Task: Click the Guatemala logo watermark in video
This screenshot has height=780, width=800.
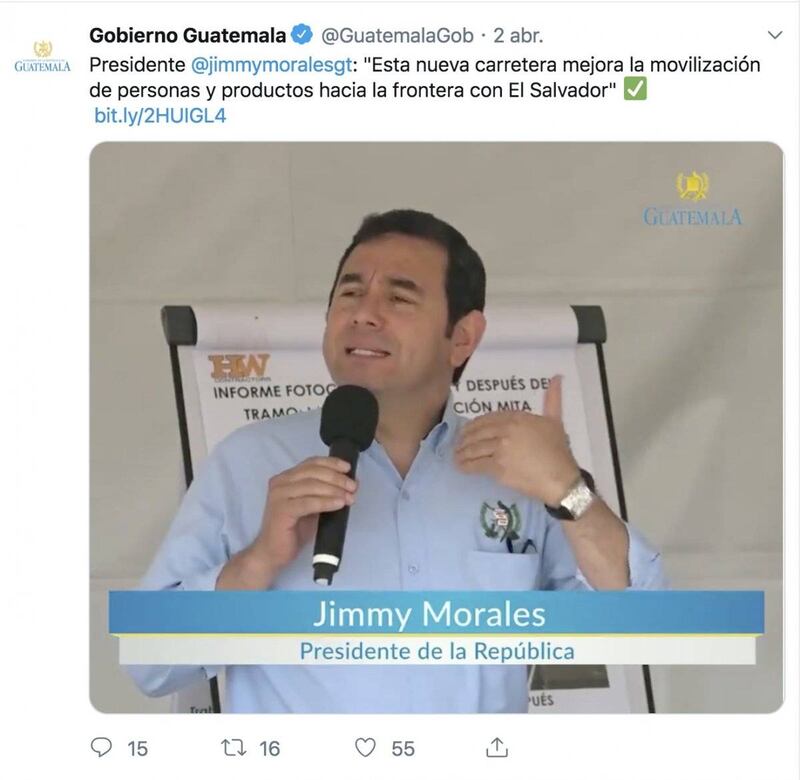Action: [x=692, y=198]
